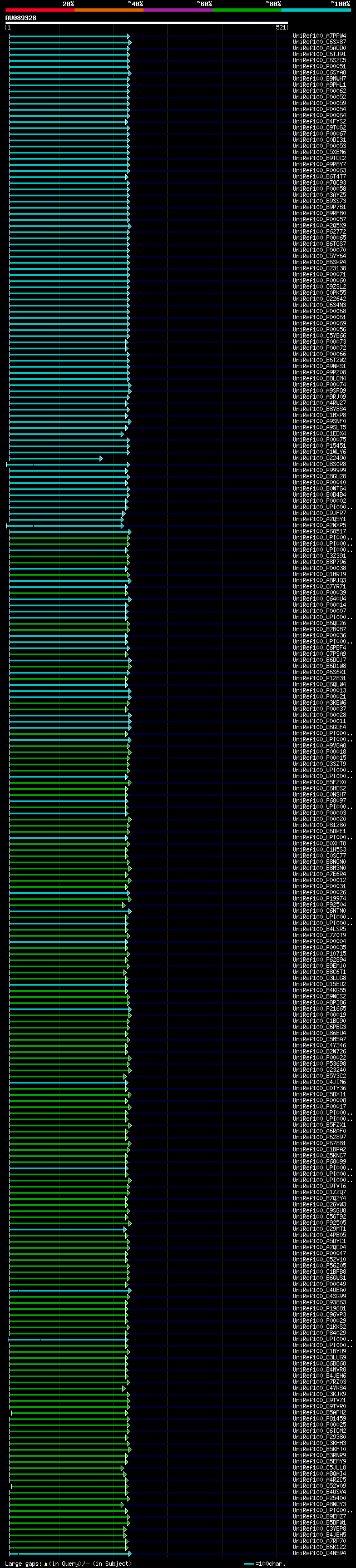The width and height of the screenshot is (356, 1568).
Task: Click the UniRef100_C9JFR7 label
Action: pos(319,513)
